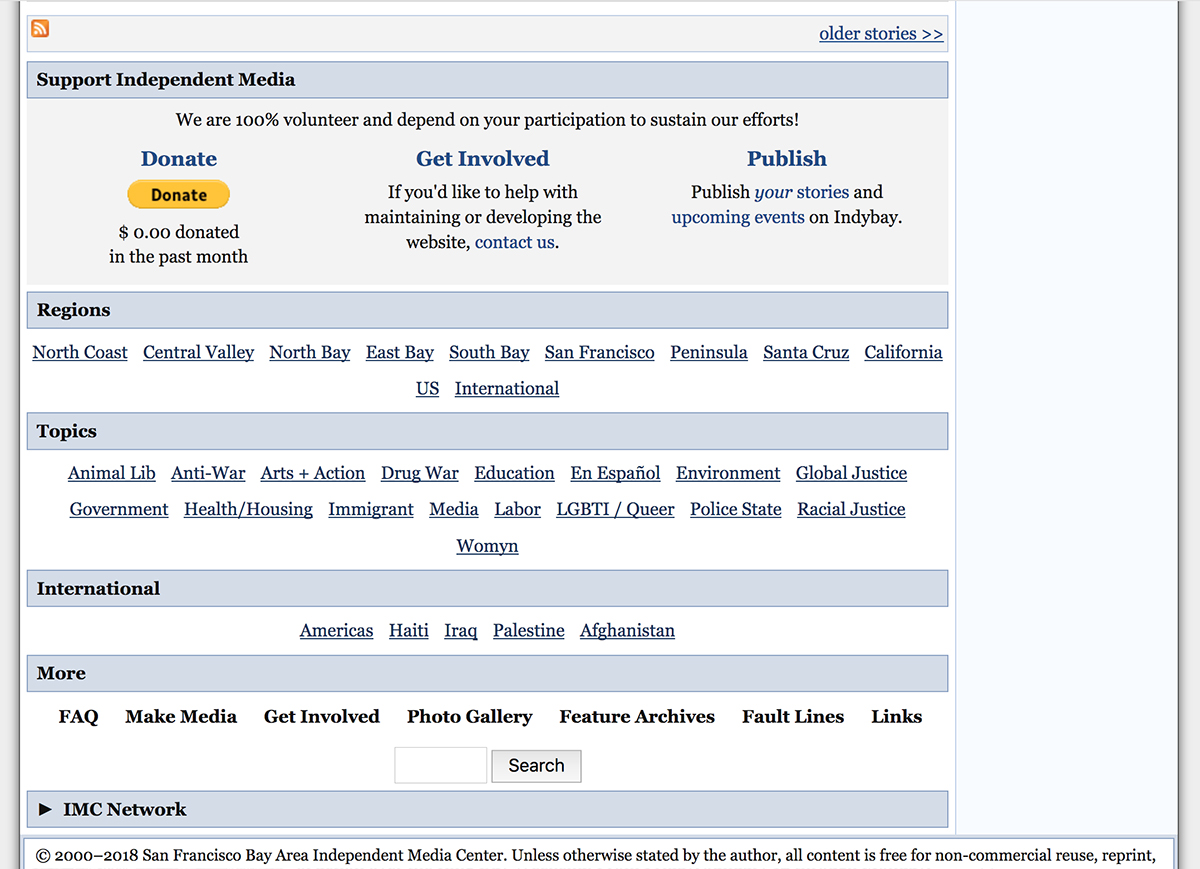
Task: Browse the Animal Lib topic
Action: [x=112, y=473]
